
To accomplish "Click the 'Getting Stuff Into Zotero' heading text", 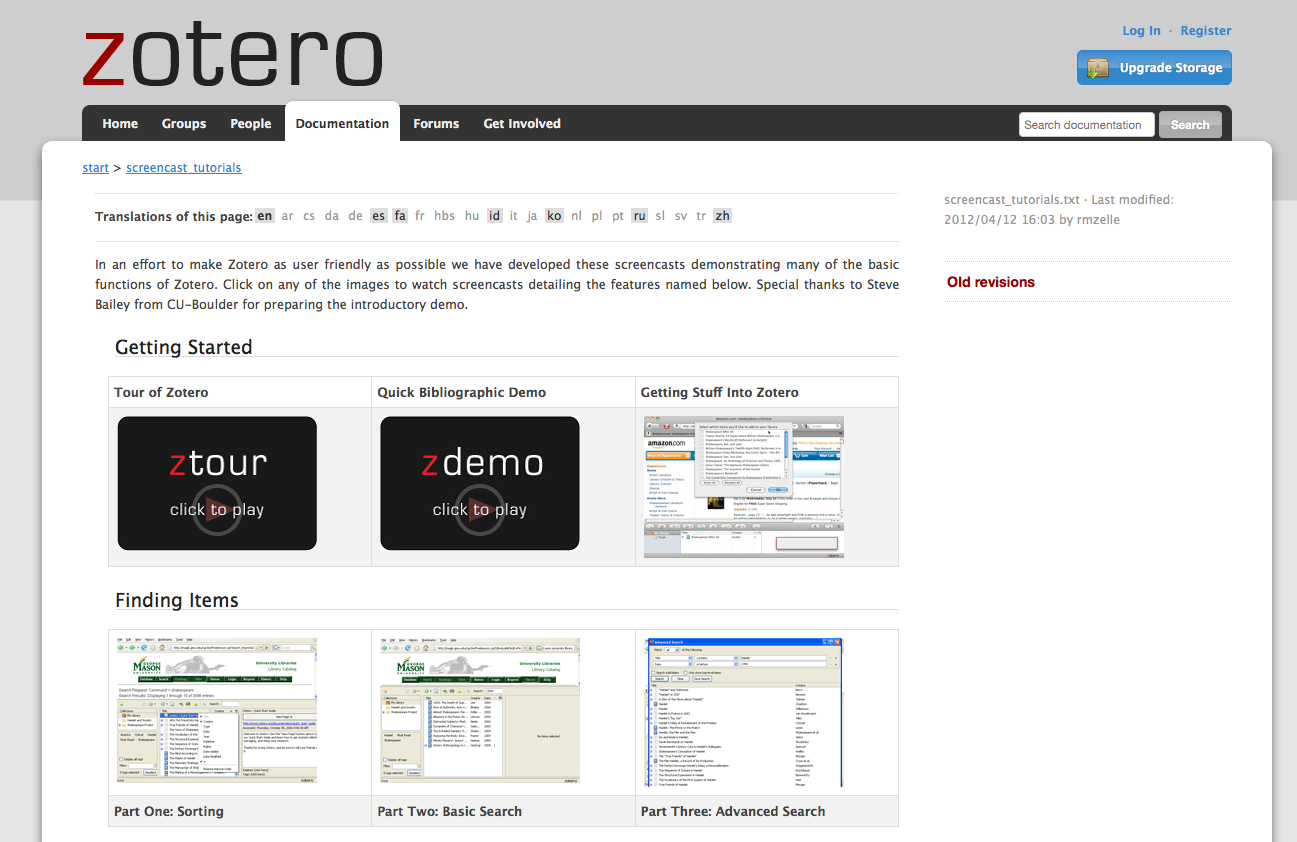I will (720, 392).
